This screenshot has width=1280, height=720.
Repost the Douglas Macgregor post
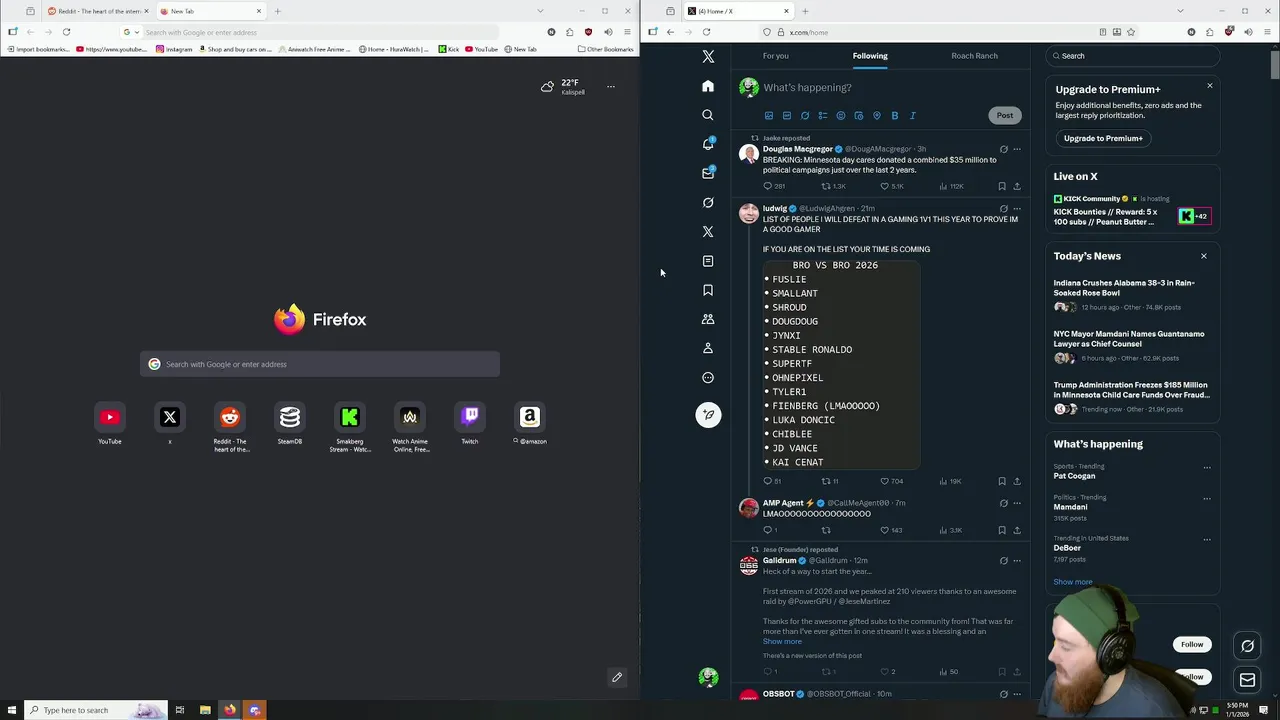click(x=826, y=186)
